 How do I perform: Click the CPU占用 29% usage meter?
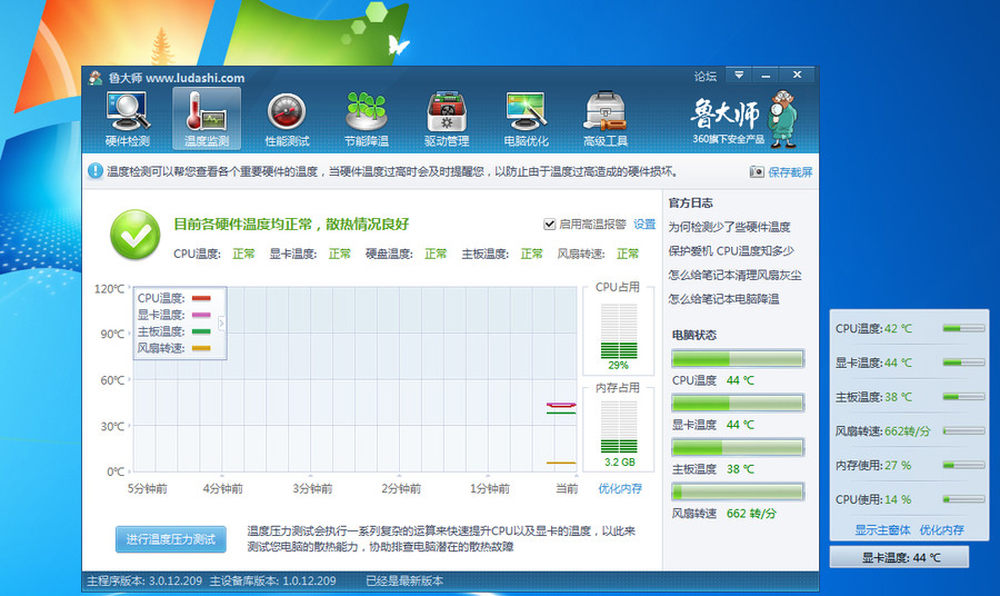click(619, 331)
